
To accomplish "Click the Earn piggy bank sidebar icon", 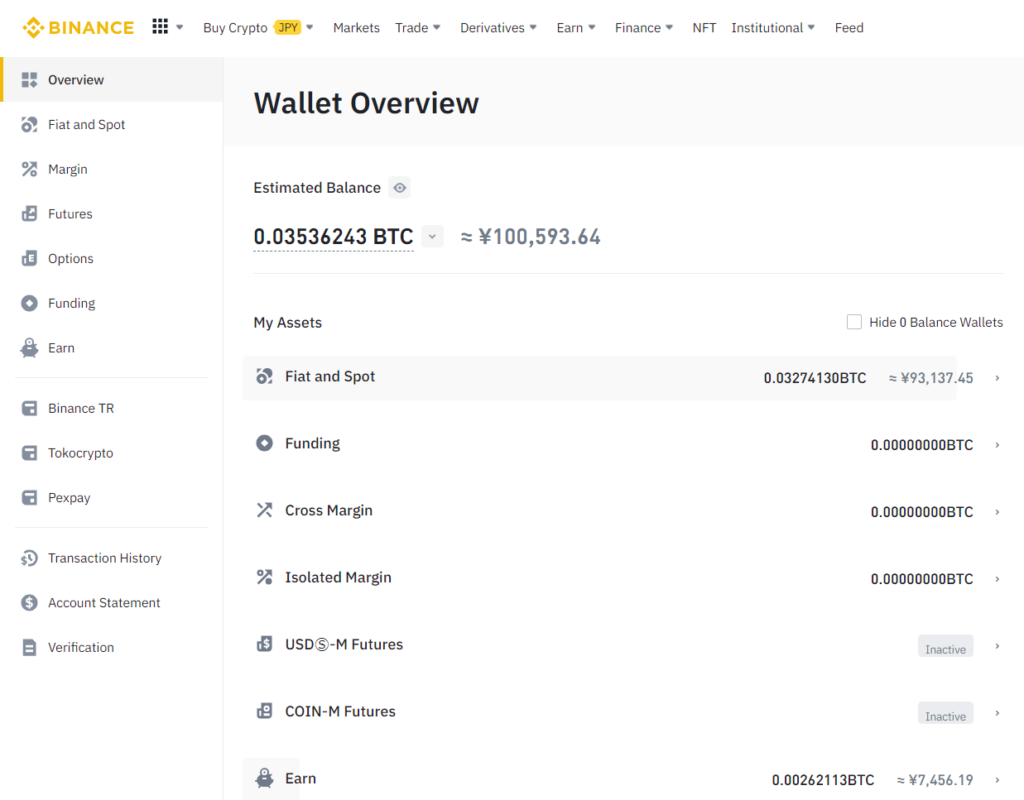I will pos(29,348).
